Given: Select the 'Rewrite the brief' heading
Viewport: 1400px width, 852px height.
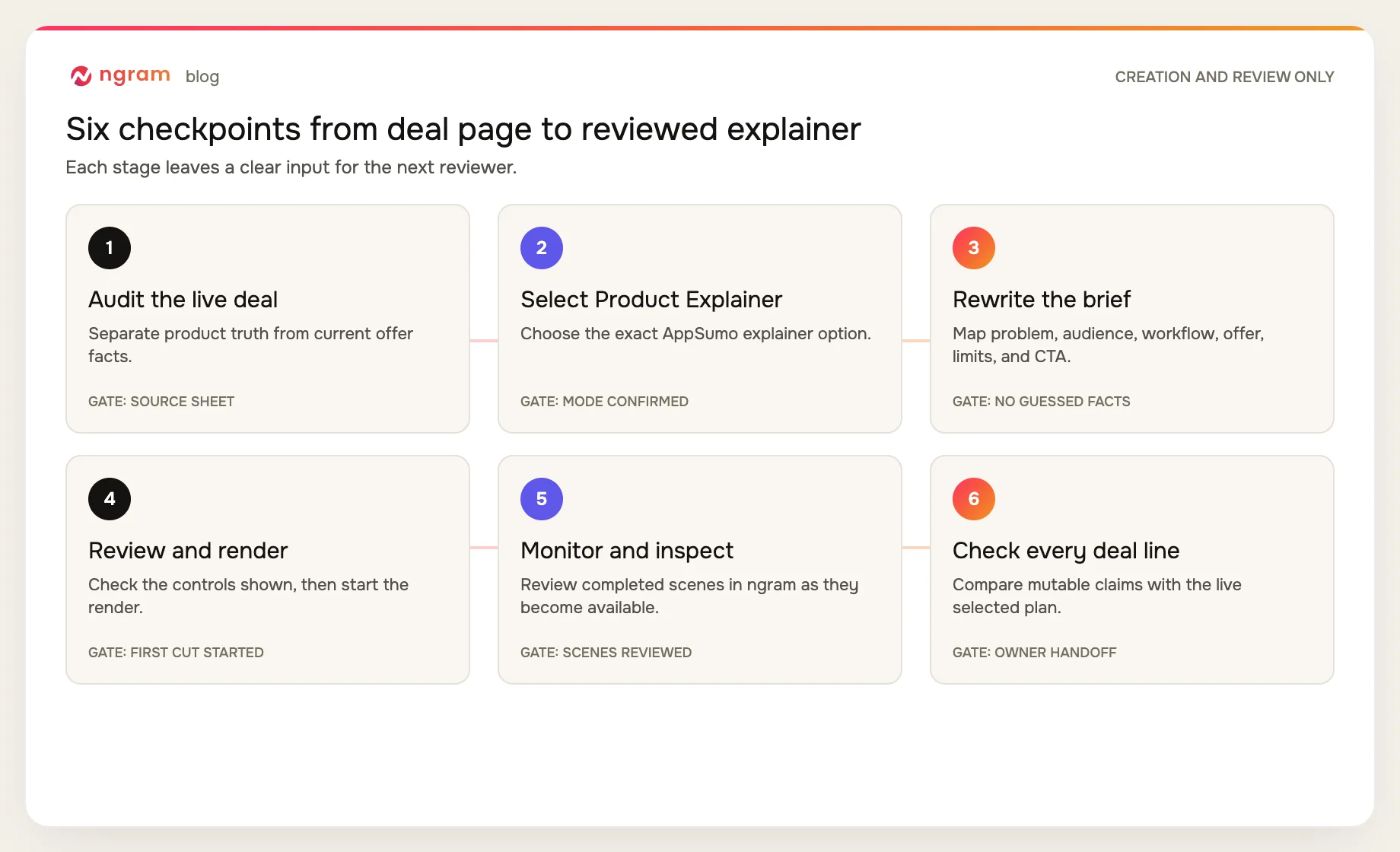Looking at the screenshot, I should point(1042,300).
